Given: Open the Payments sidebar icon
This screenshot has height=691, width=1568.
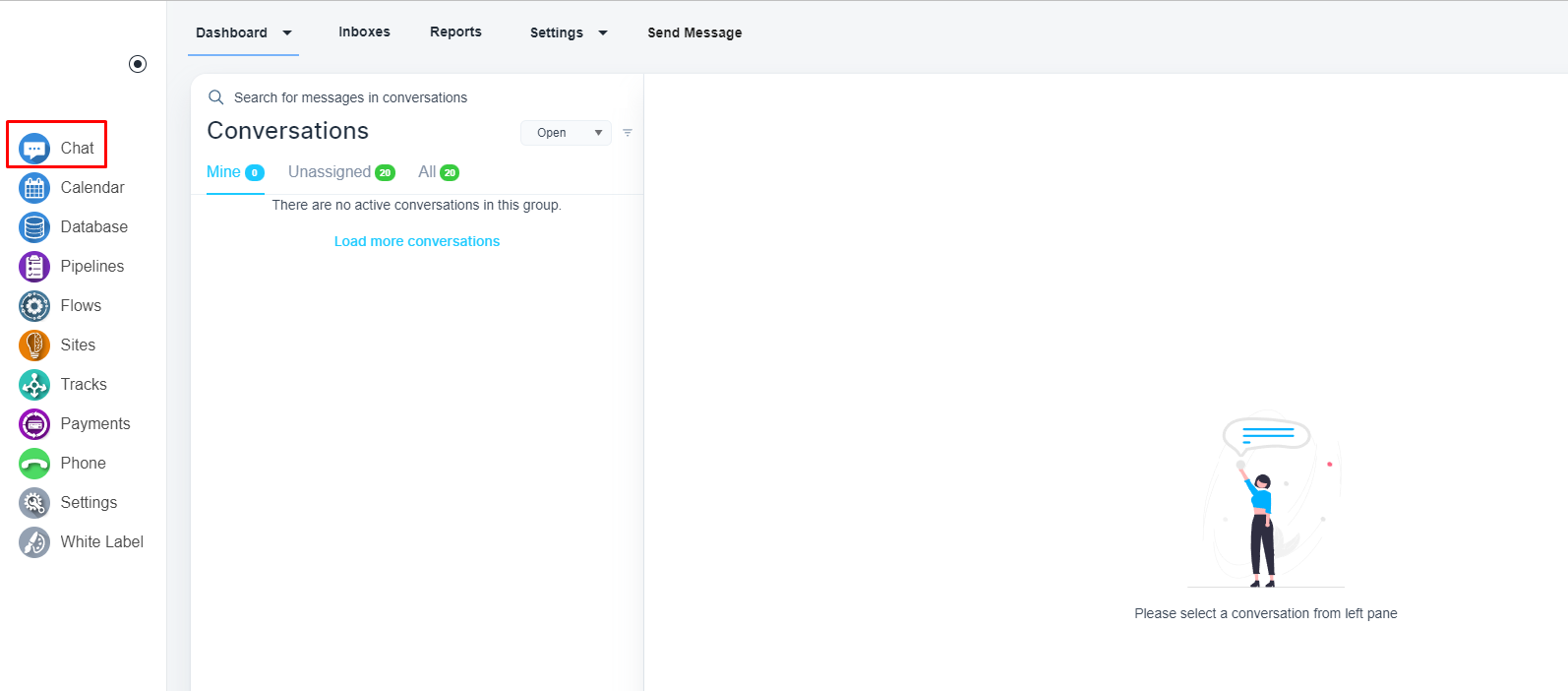Looking at the screenshot, I should (x=34, y=424).
